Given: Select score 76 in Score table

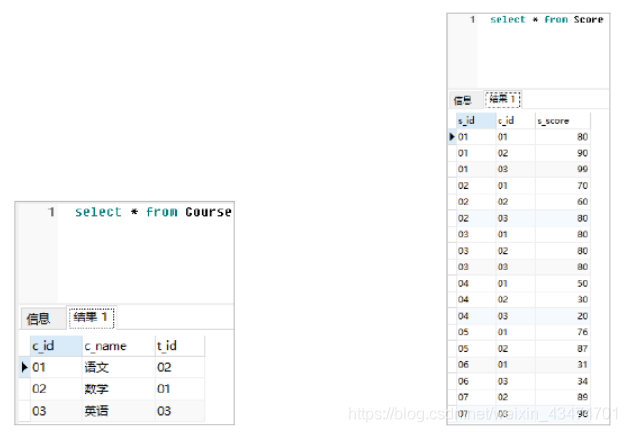Looking at the screenshot, I should pos(563,332).
